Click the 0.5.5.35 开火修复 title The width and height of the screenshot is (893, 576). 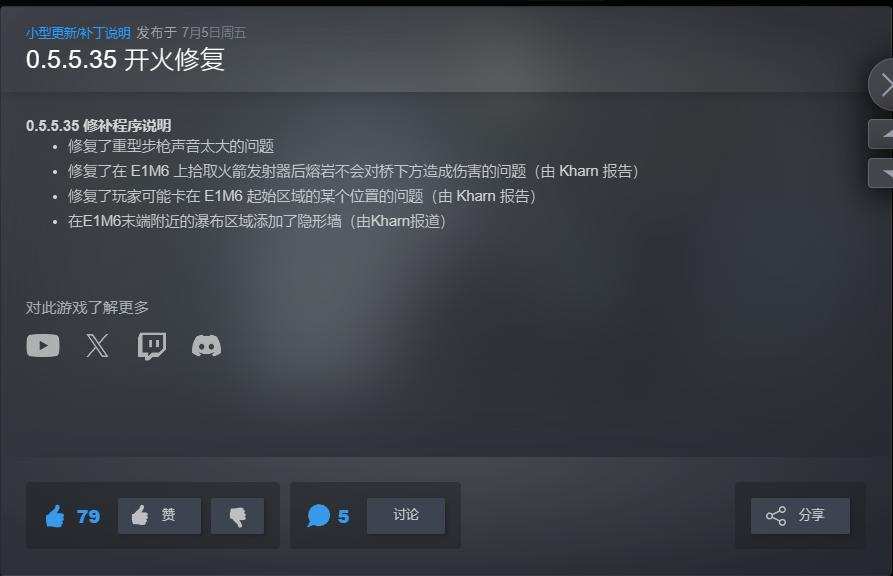click(x=125, y=60)
